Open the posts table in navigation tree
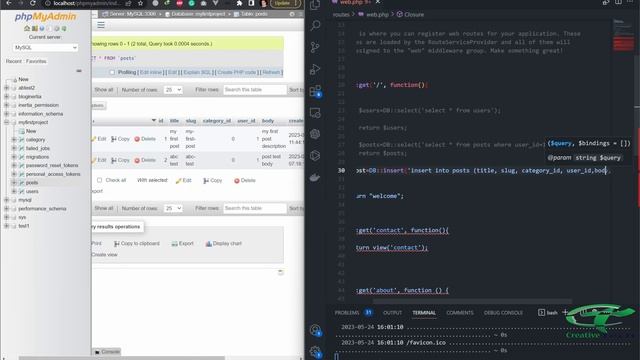 point(32,182)
